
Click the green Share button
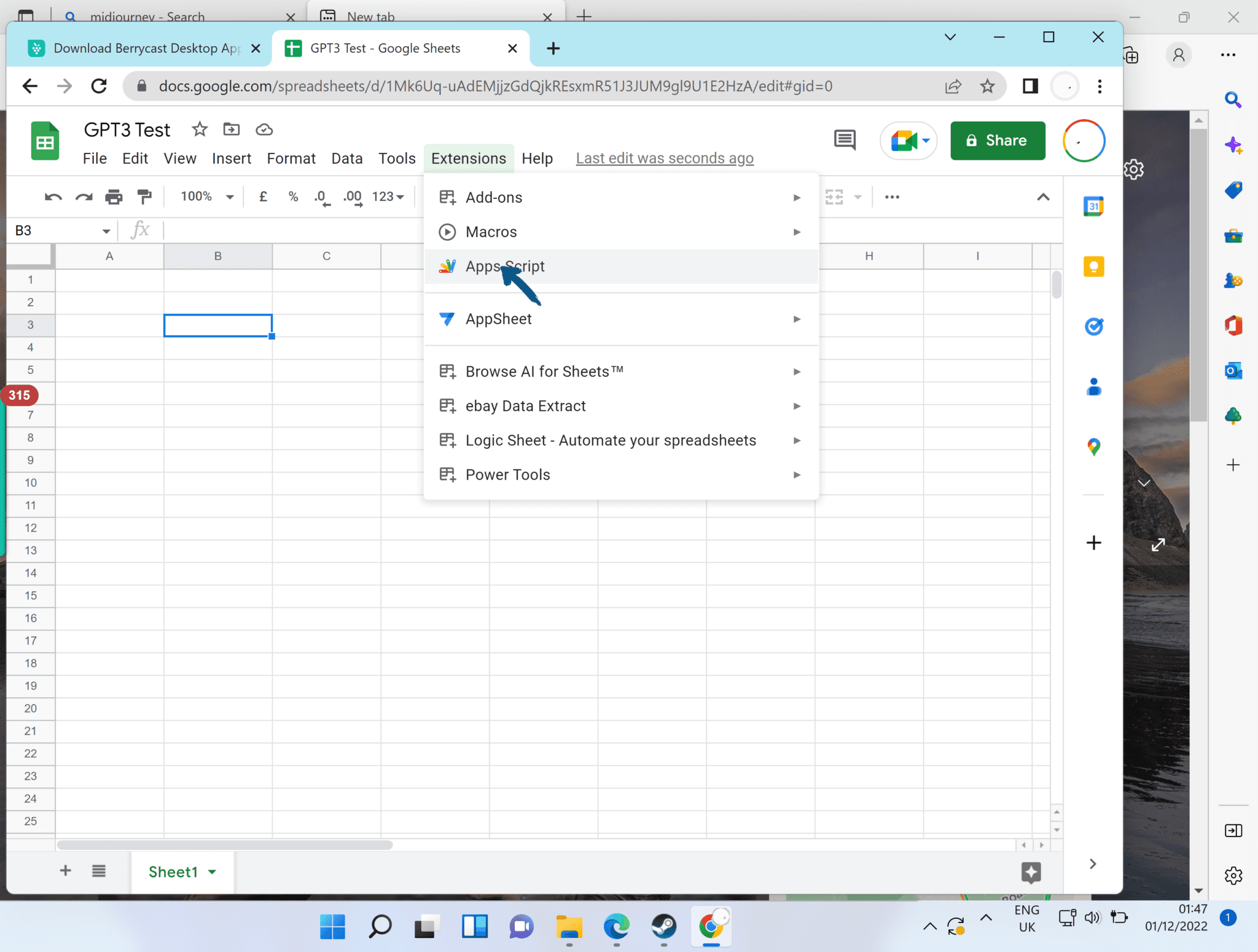pyautogui.click(x=998, y=141)
